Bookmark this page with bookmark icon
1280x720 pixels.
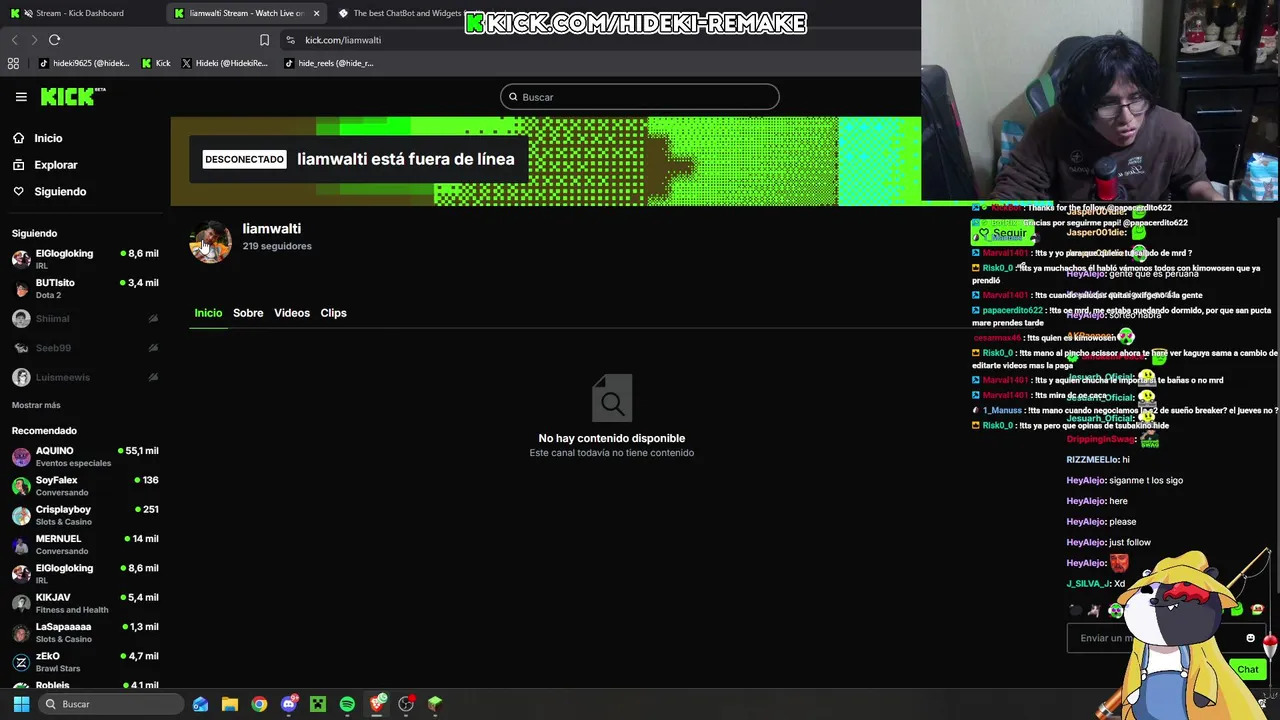[x=264, y=40]
